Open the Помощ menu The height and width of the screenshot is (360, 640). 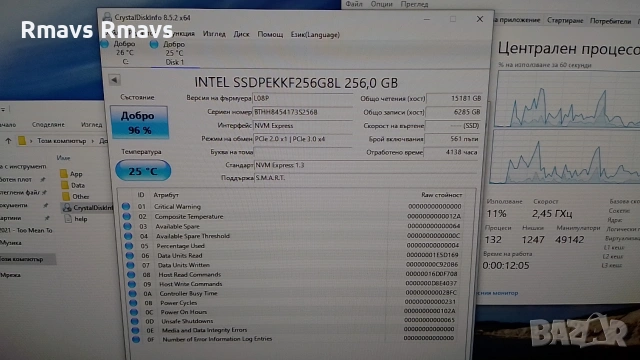pos(270,34)
